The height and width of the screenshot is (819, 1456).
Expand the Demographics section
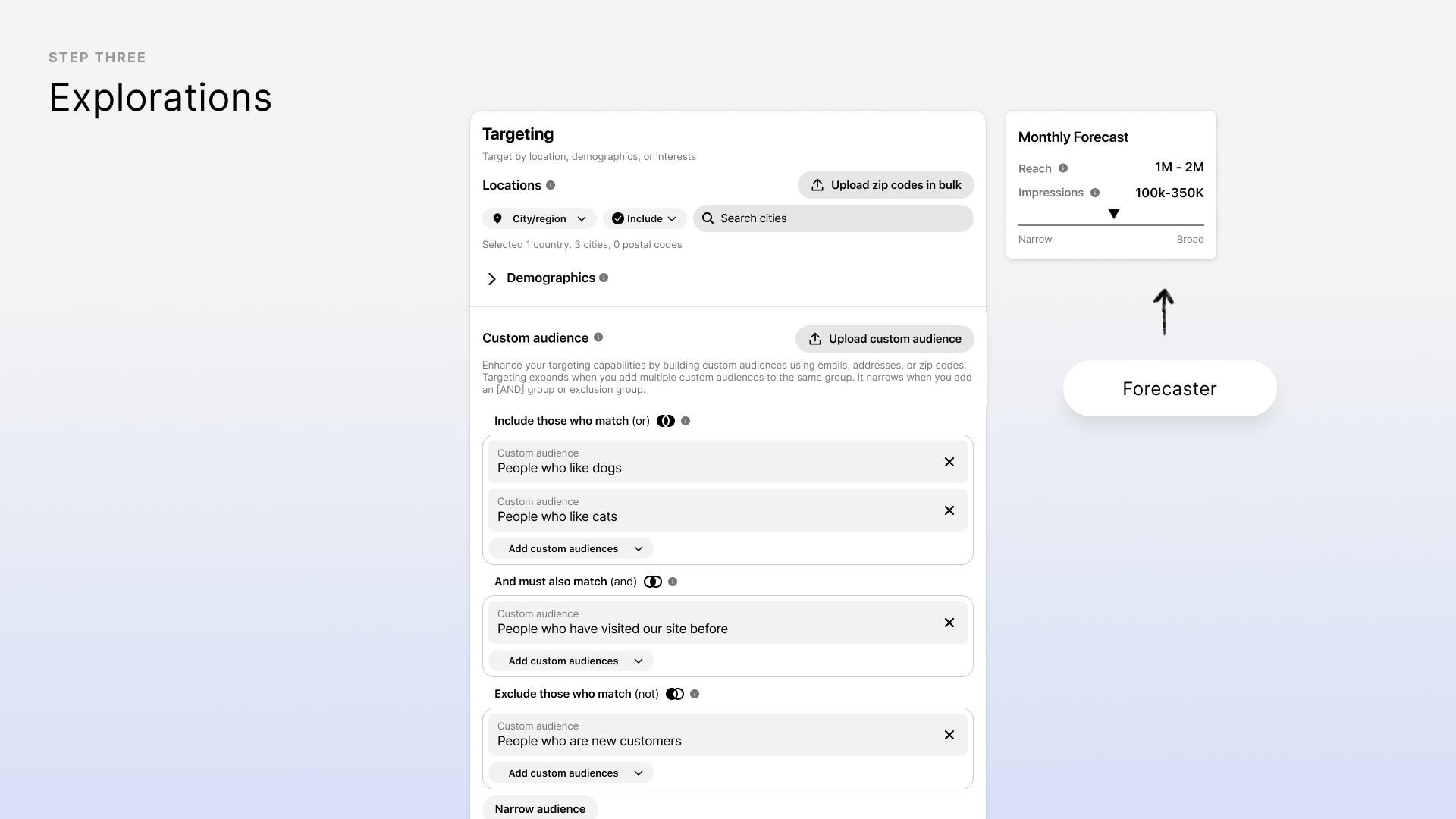492,278
